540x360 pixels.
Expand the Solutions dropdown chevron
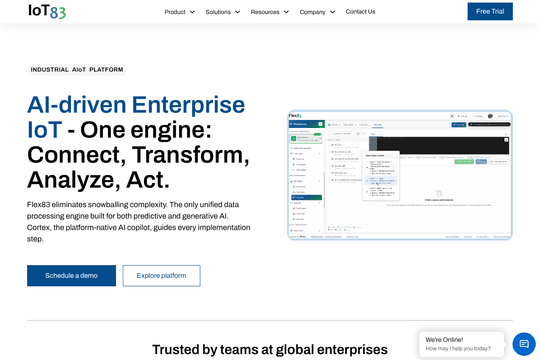pyautogui.click(x=238, y=12)
